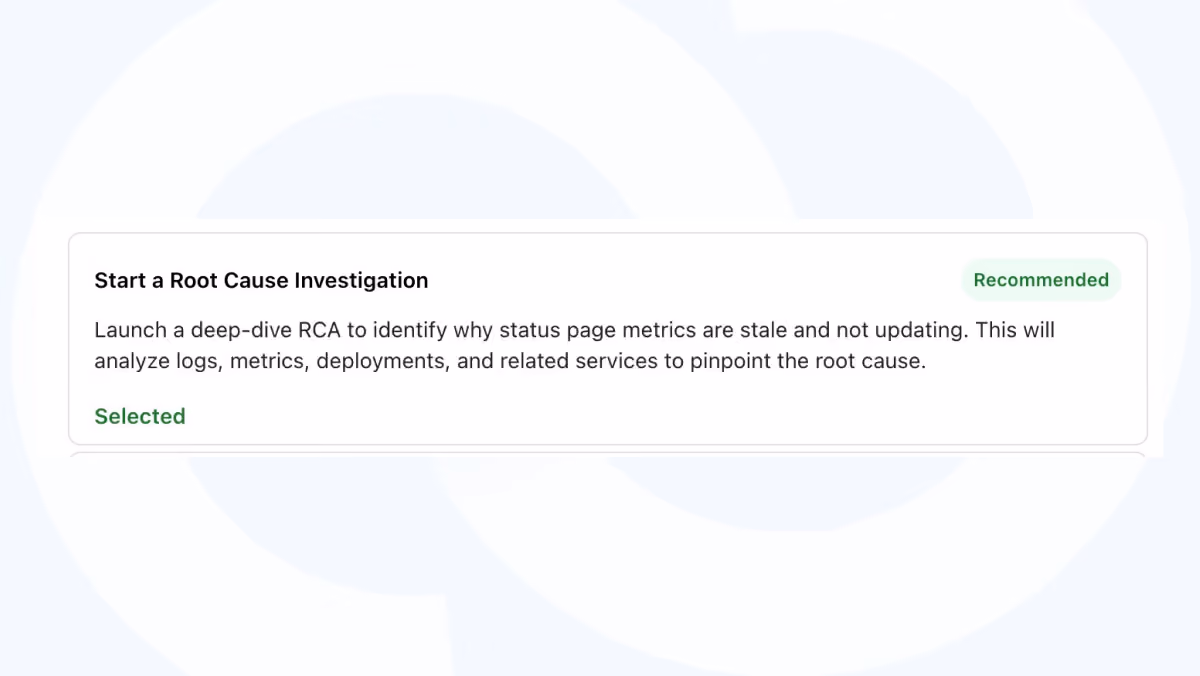Click the 'Launch a deep-dive RCA' description line

tap(574, 330)
